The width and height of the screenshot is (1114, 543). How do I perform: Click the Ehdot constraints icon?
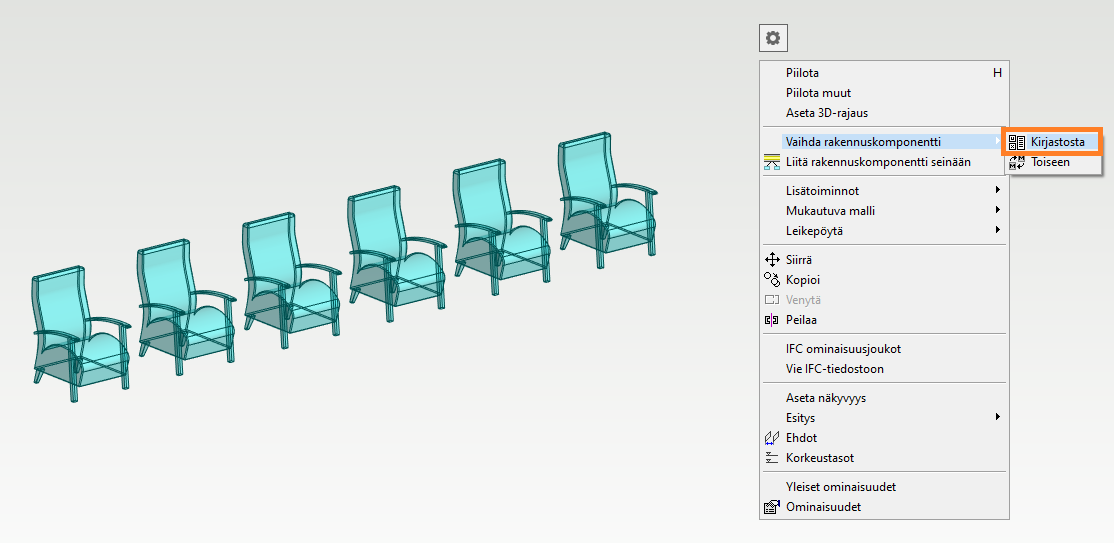(x=771, y=438)
